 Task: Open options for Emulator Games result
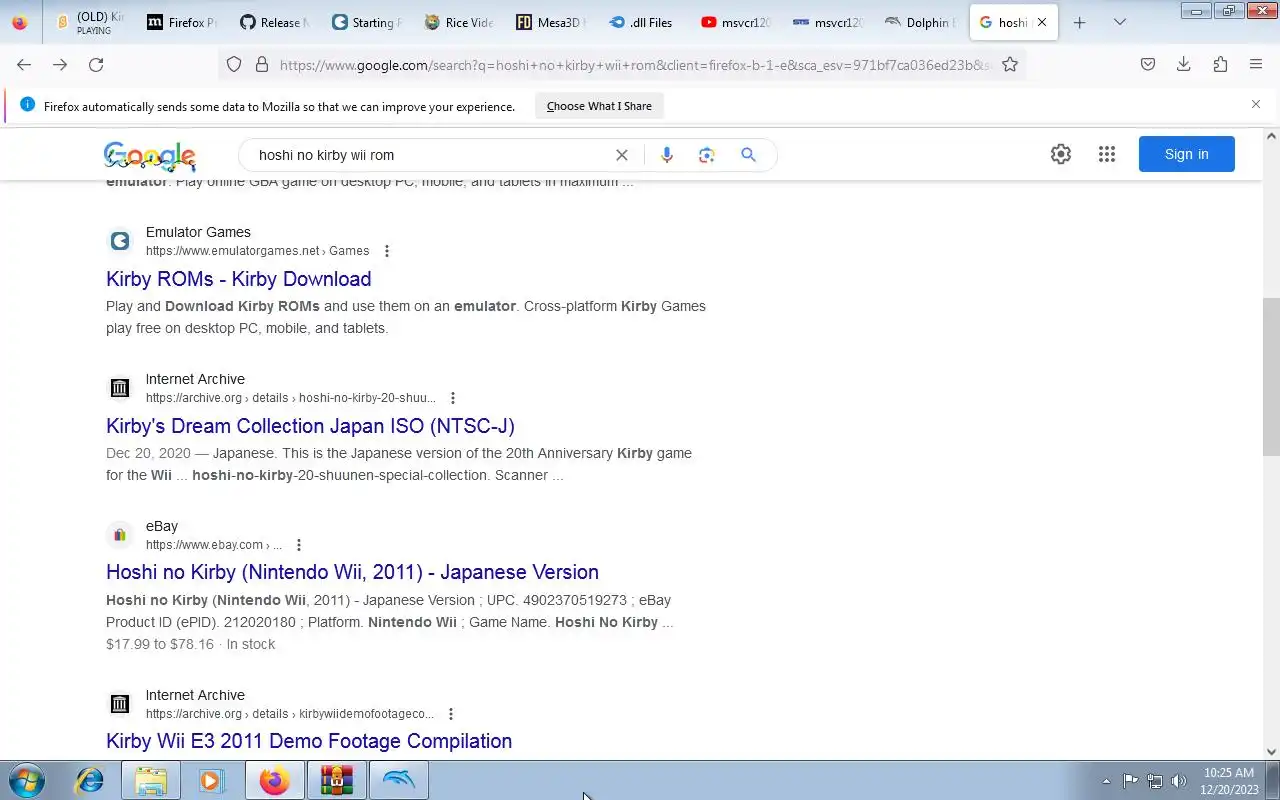tap(387, 251)
